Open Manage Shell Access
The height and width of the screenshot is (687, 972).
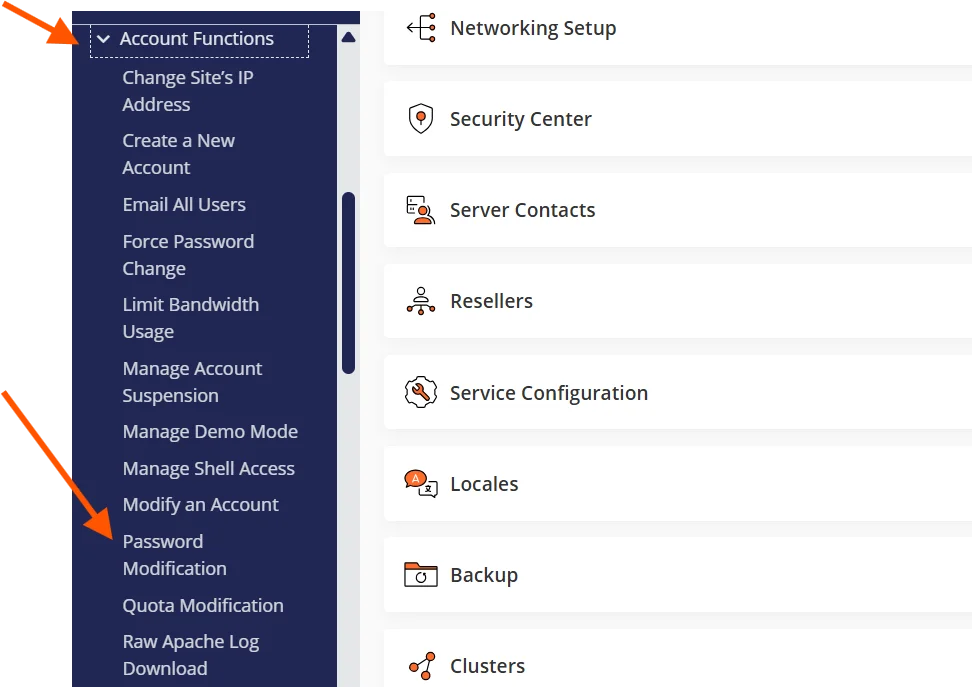(208, 469)
